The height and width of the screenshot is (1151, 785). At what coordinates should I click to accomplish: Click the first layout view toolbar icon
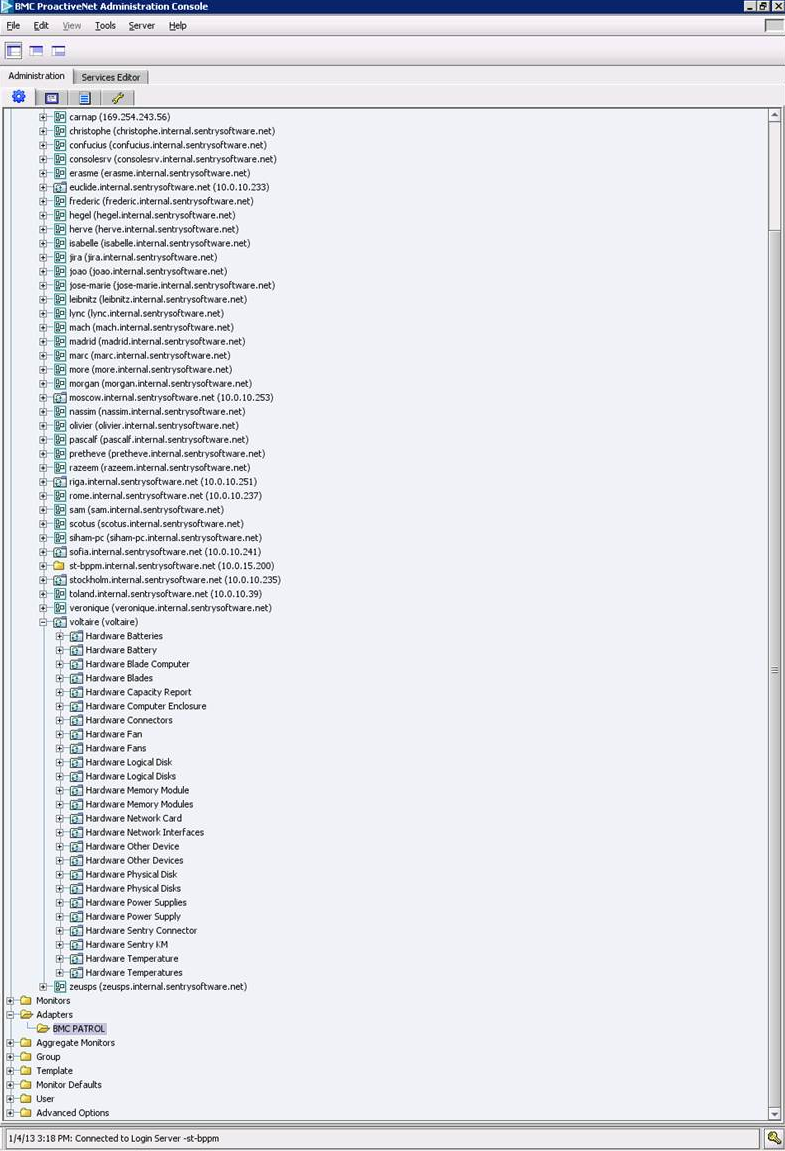[14, 51]
